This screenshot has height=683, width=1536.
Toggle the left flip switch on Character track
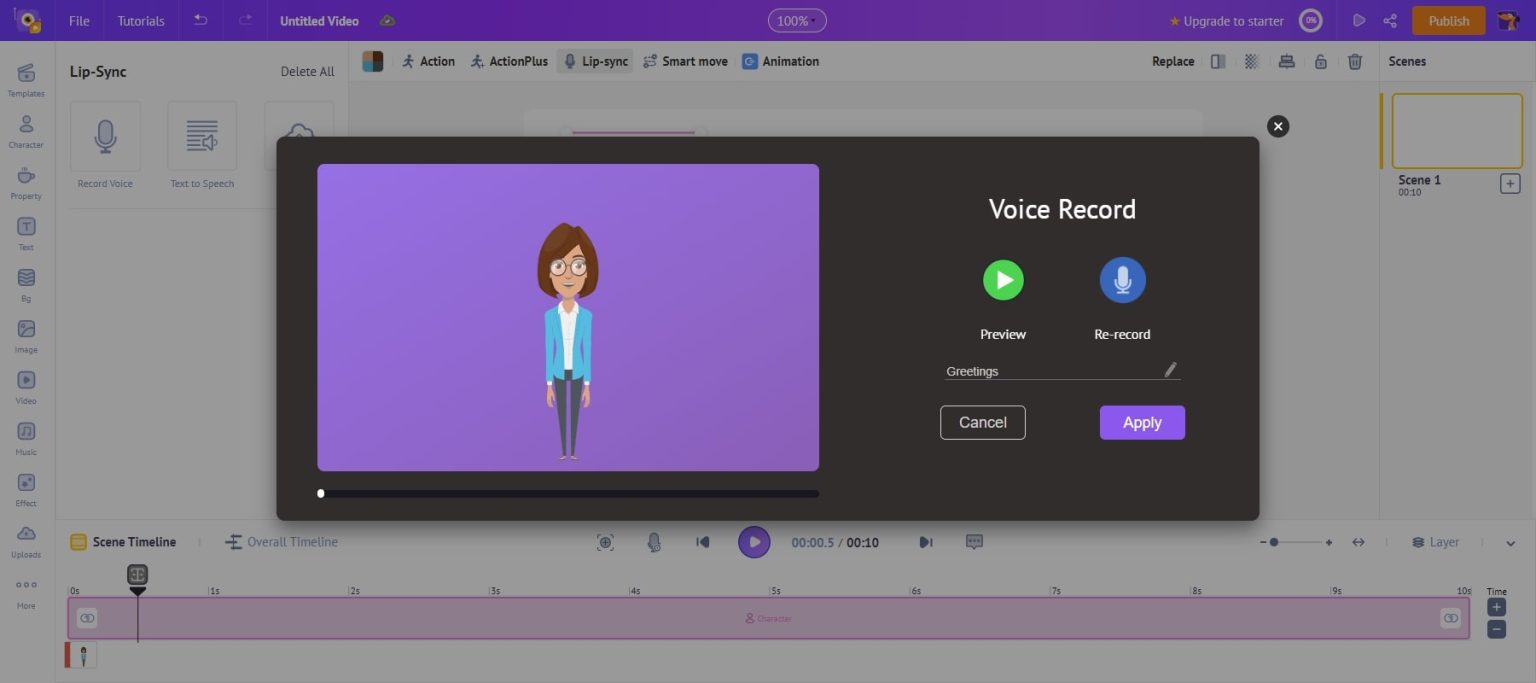pos(87,618)
